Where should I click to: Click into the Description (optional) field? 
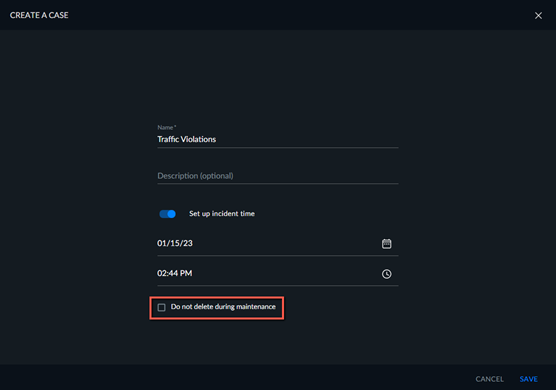(278, 176)
